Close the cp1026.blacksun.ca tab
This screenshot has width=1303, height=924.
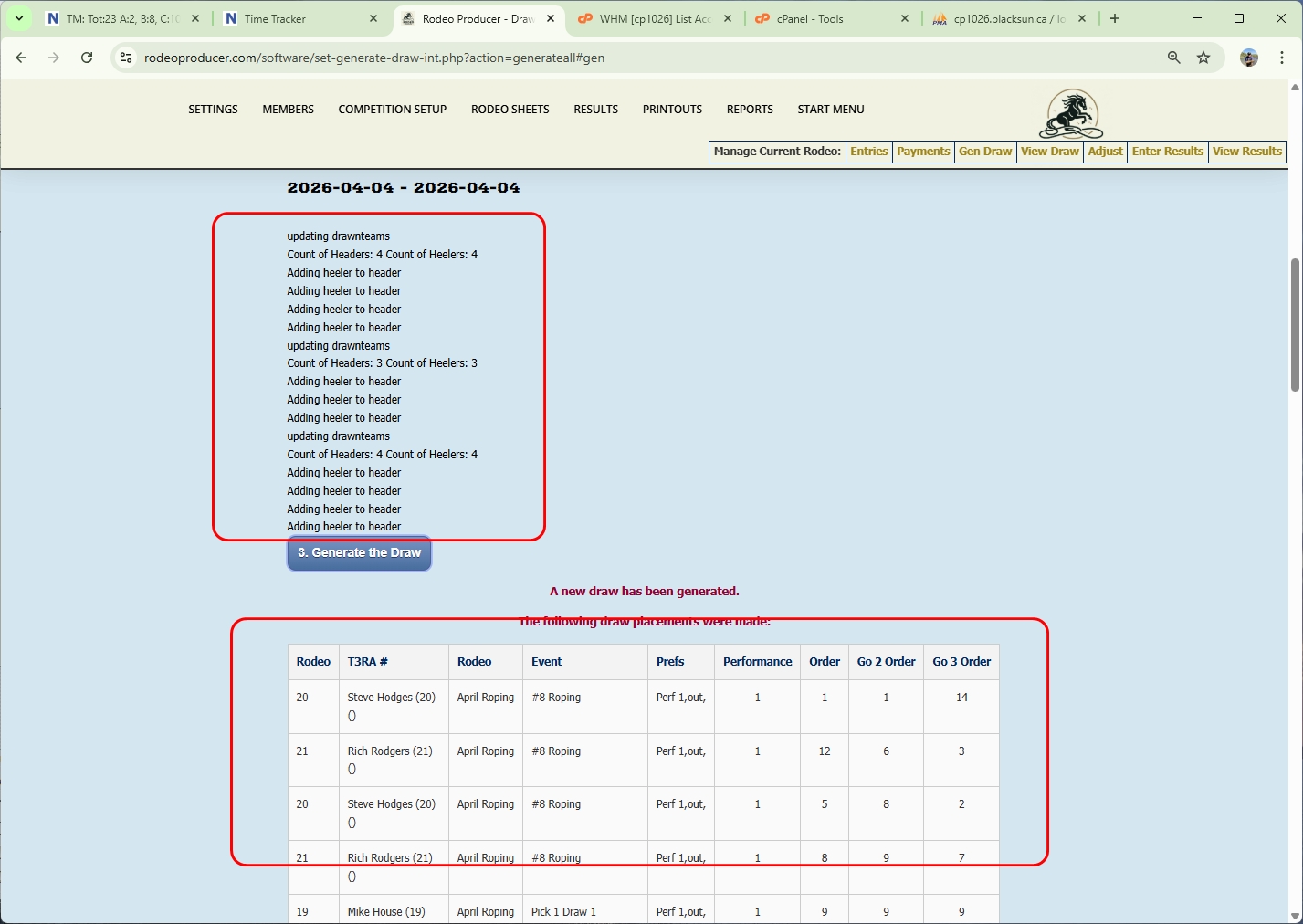pyautogui.click(x=1082, y=18)
